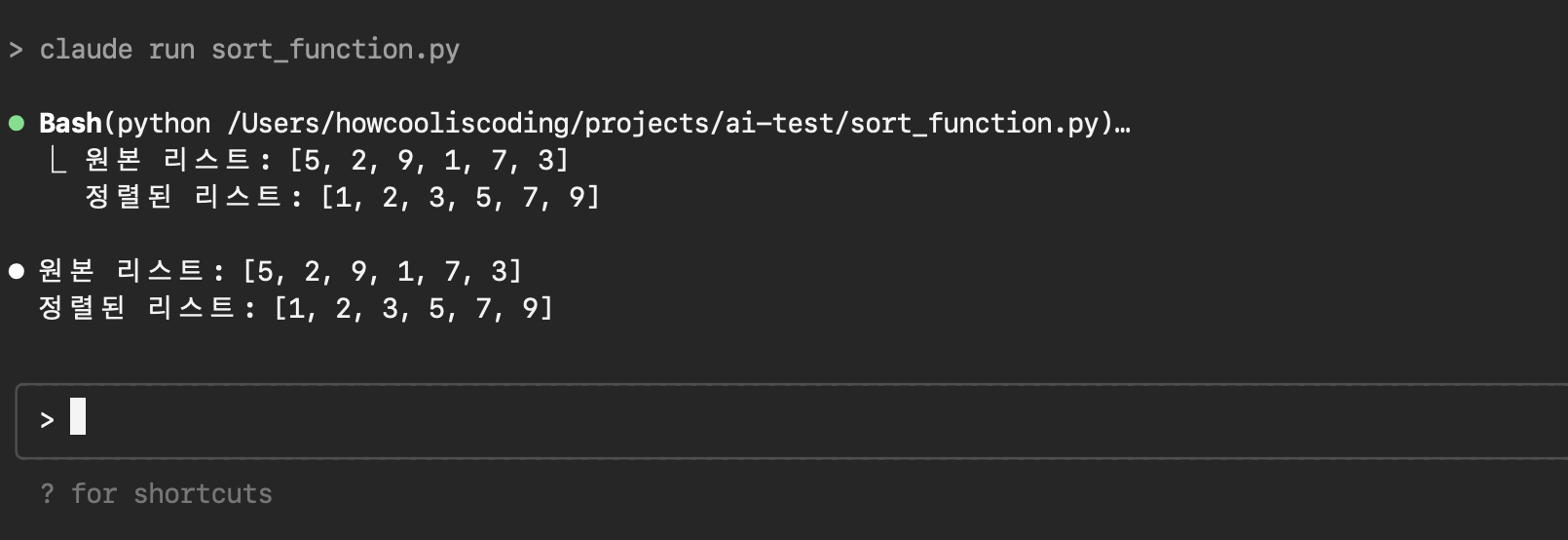Viewport: 1568px width, 540px height.
Task: Click the 'for shortcuts' hint text
Action: click(171, 494)
